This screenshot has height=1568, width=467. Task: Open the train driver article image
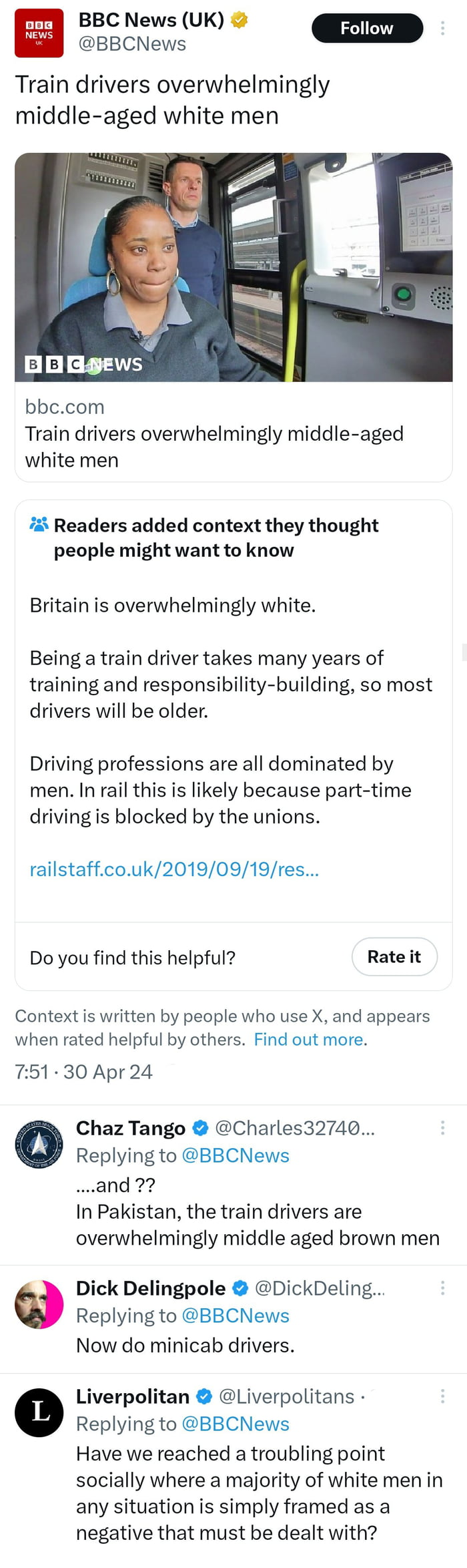233,267
